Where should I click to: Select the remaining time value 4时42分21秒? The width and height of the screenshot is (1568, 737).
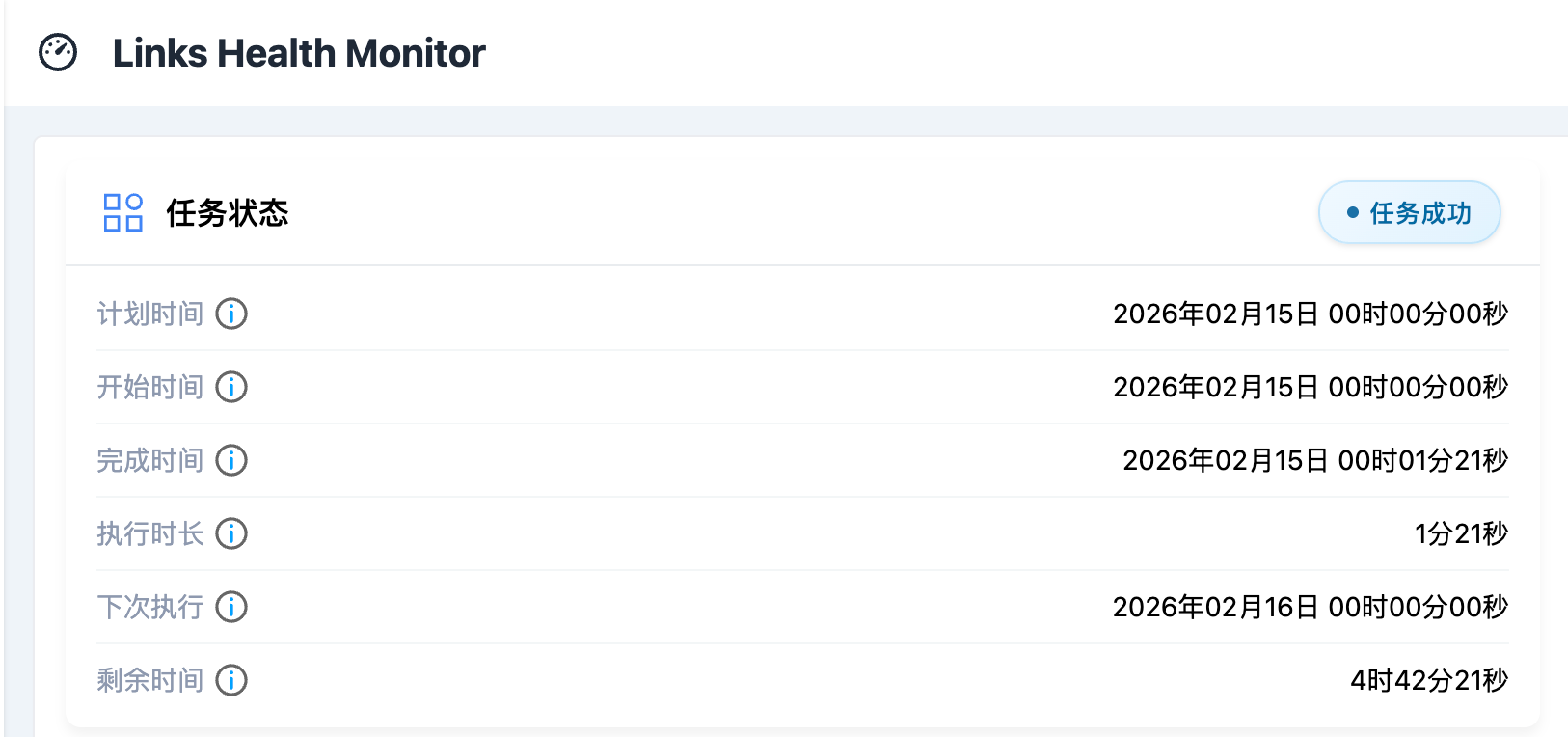coord(1428,680)
